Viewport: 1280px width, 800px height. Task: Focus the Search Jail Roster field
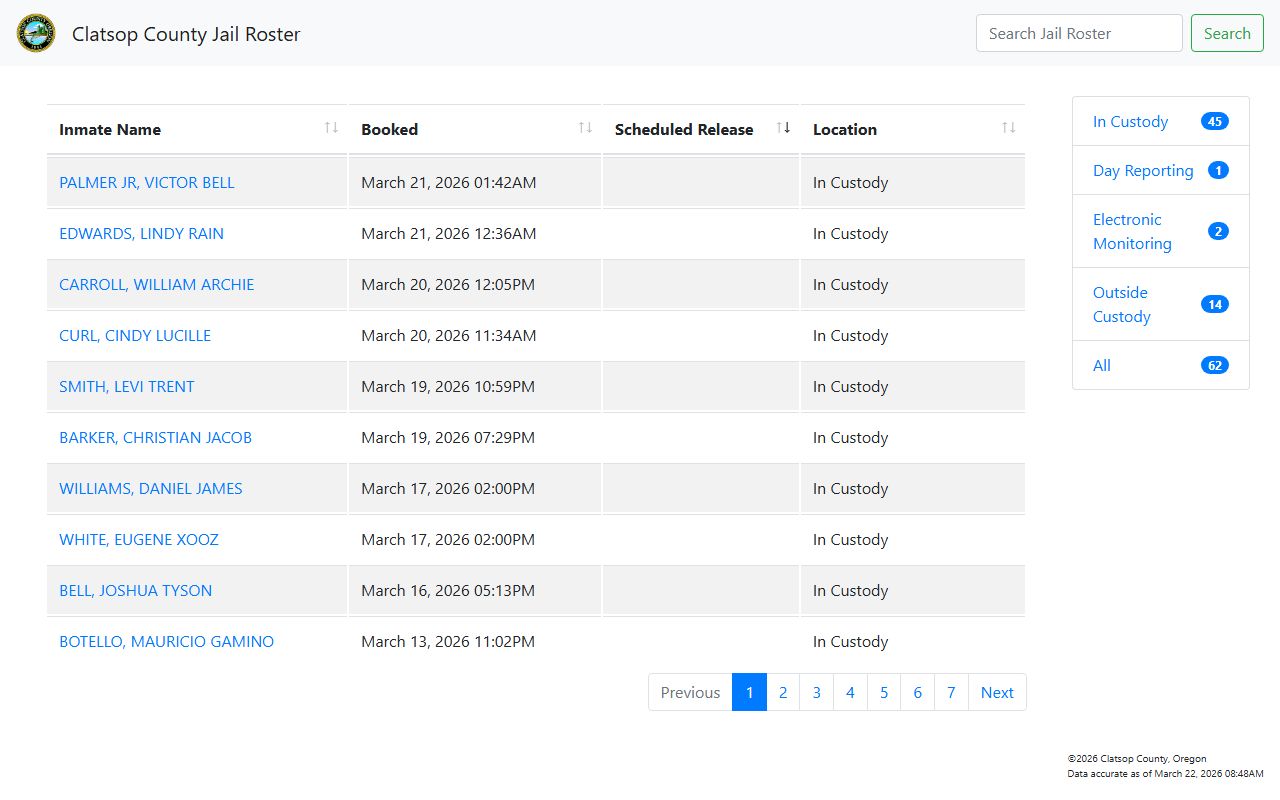tap(1078, 33)
